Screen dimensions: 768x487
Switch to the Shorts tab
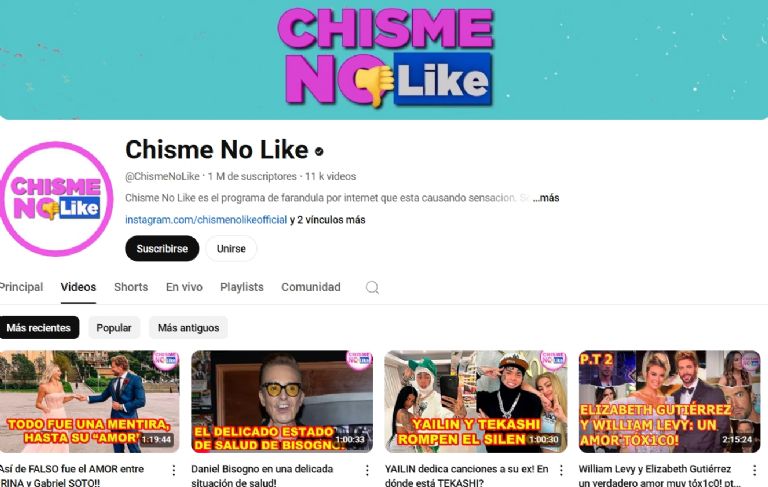pyautogui.click(x=131, y=287)
